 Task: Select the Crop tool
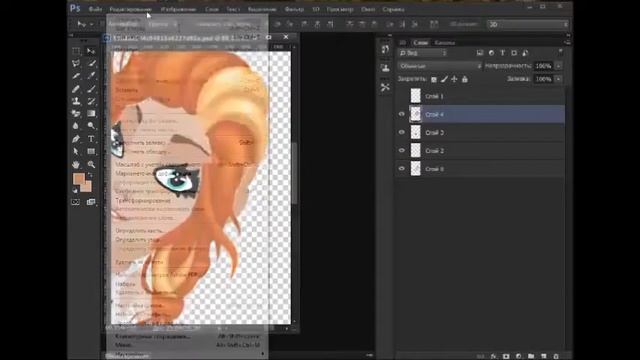click(x=76, y=76)
